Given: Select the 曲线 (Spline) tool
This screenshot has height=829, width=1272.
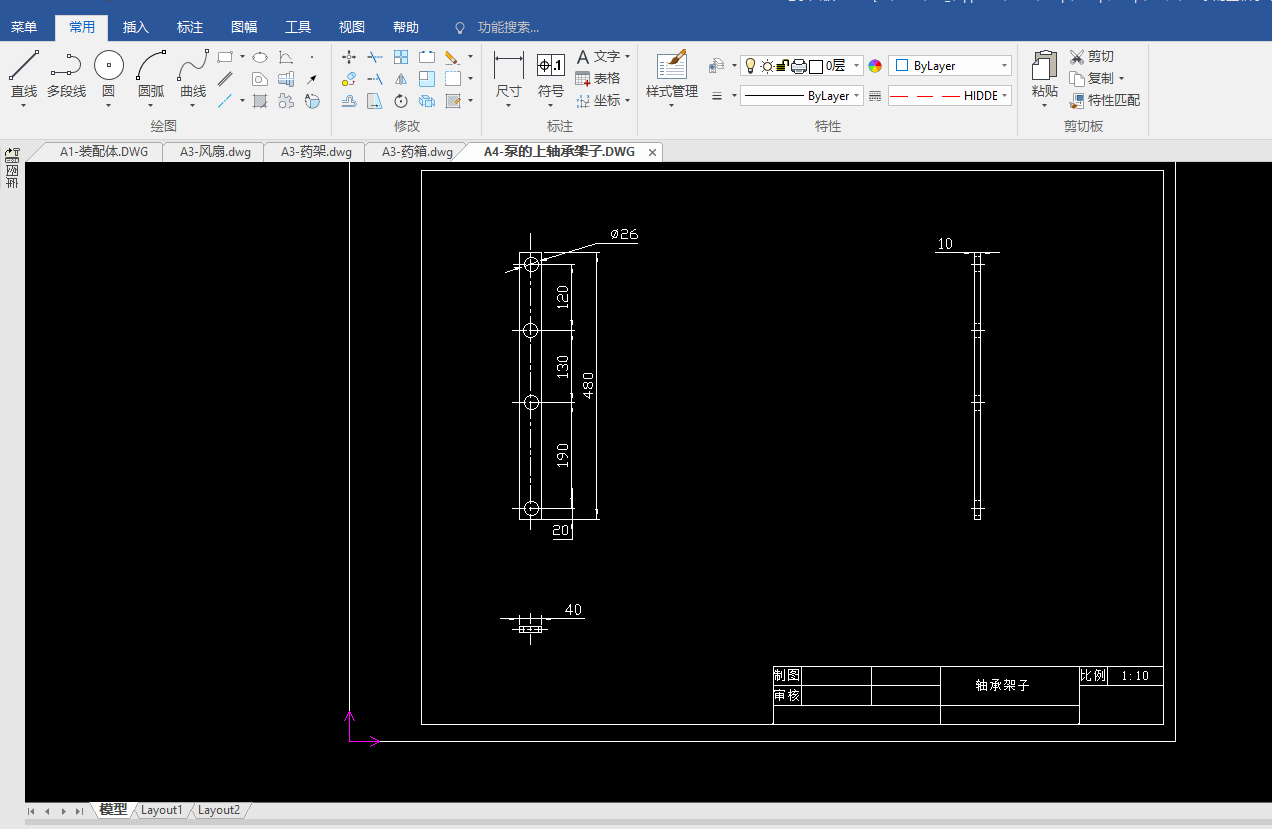Looking at the screenshot, I should coord(193,74).
